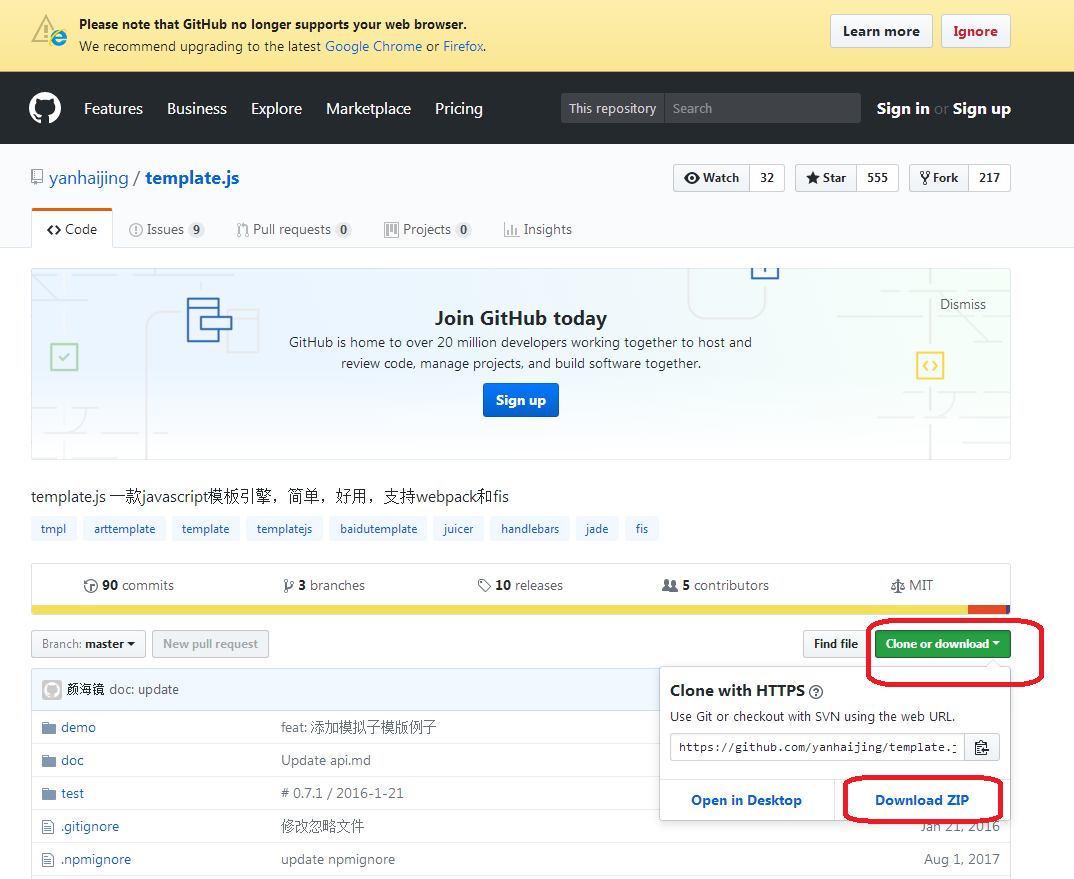View the MIT license
The height and width of the screenshot is (879, 1074).
tap(912, 586)
